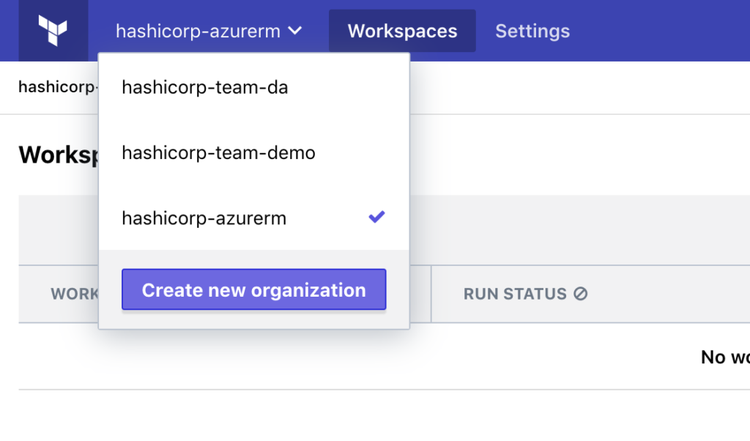The image size is (750, 441).
Task: Open the Workspaces tab
Action: click(x=402, y=31)
